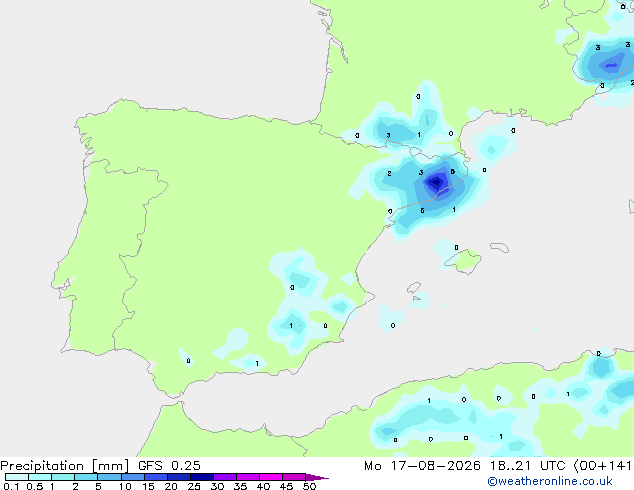Screen dimensions: 634x490
Task: Click the Mallorca island outline on the map
Action: coord(463,262)
